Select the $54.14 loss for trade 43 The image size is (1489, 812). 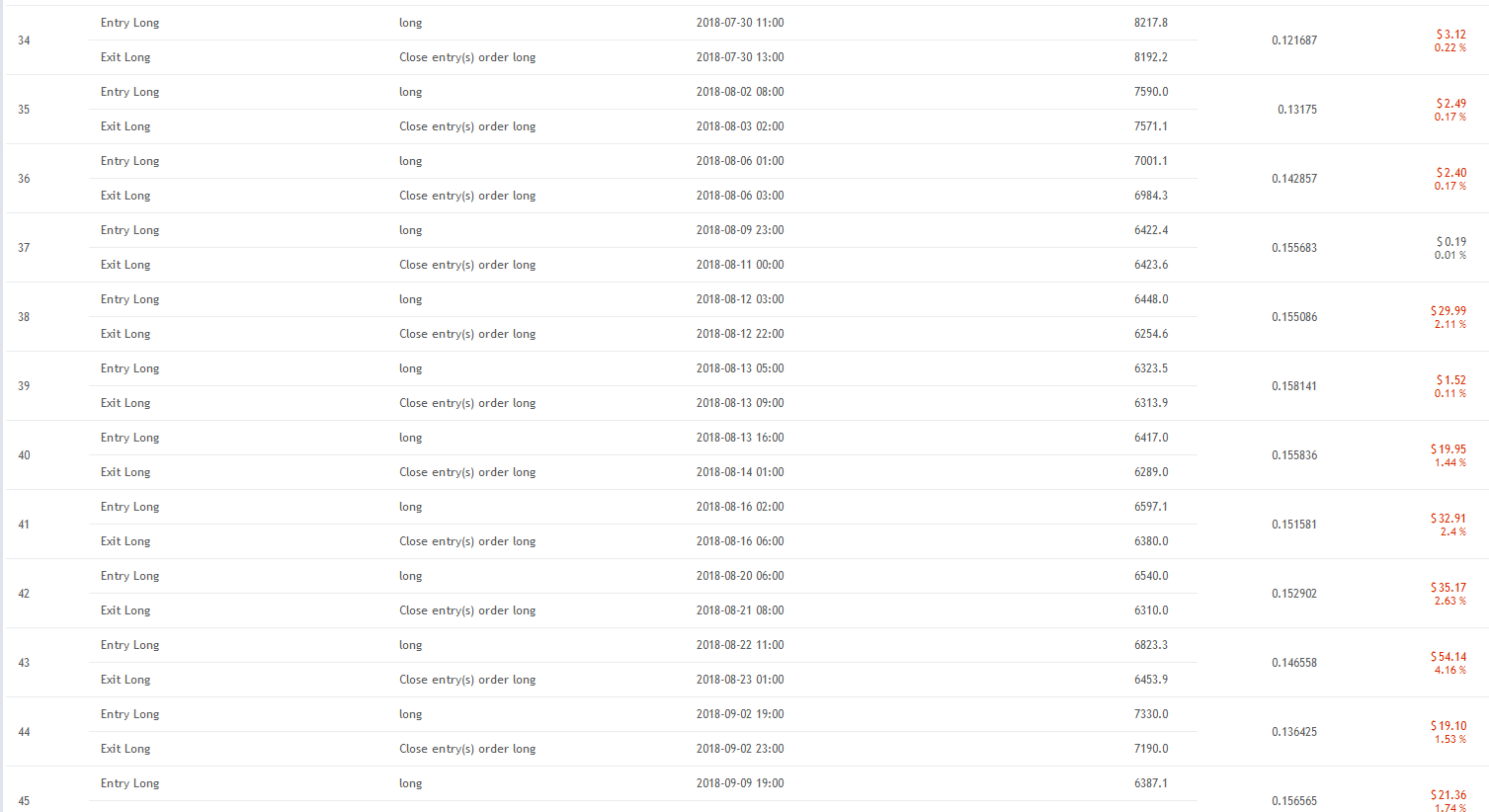click(x=1448, y=657)
